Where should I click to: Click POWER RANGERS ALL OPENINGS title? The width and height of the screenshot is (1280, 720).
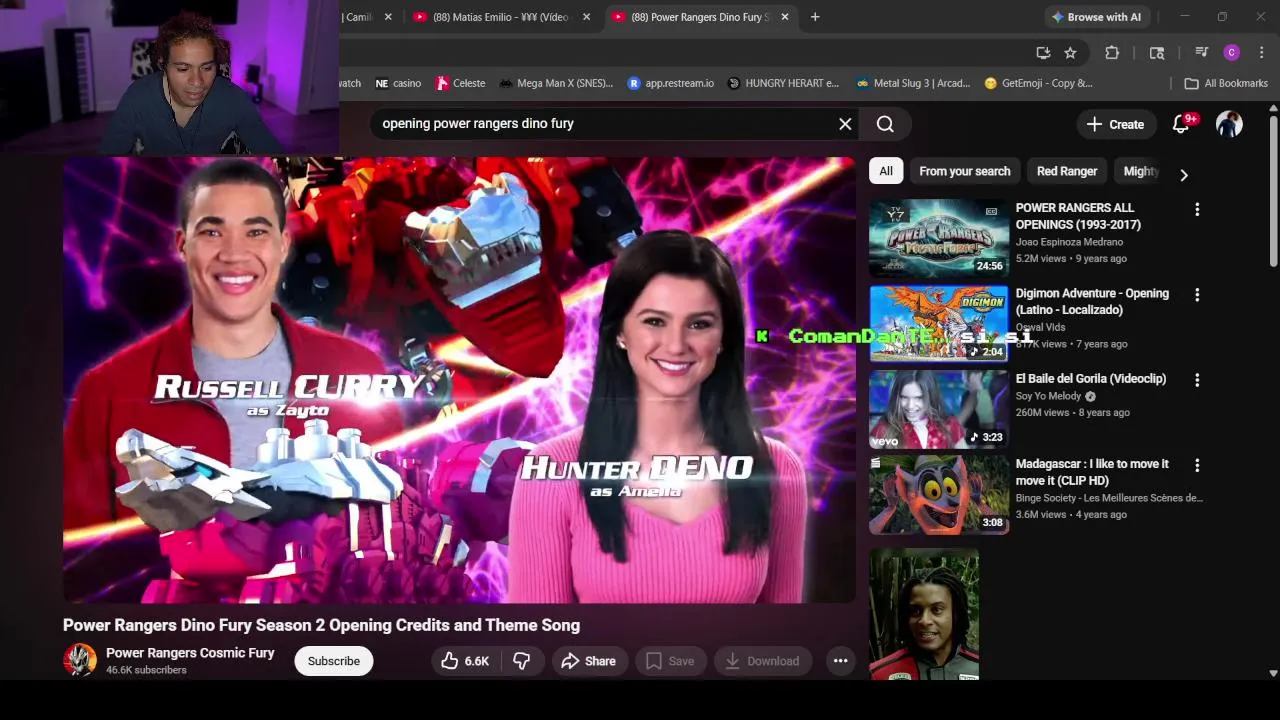1078,216
